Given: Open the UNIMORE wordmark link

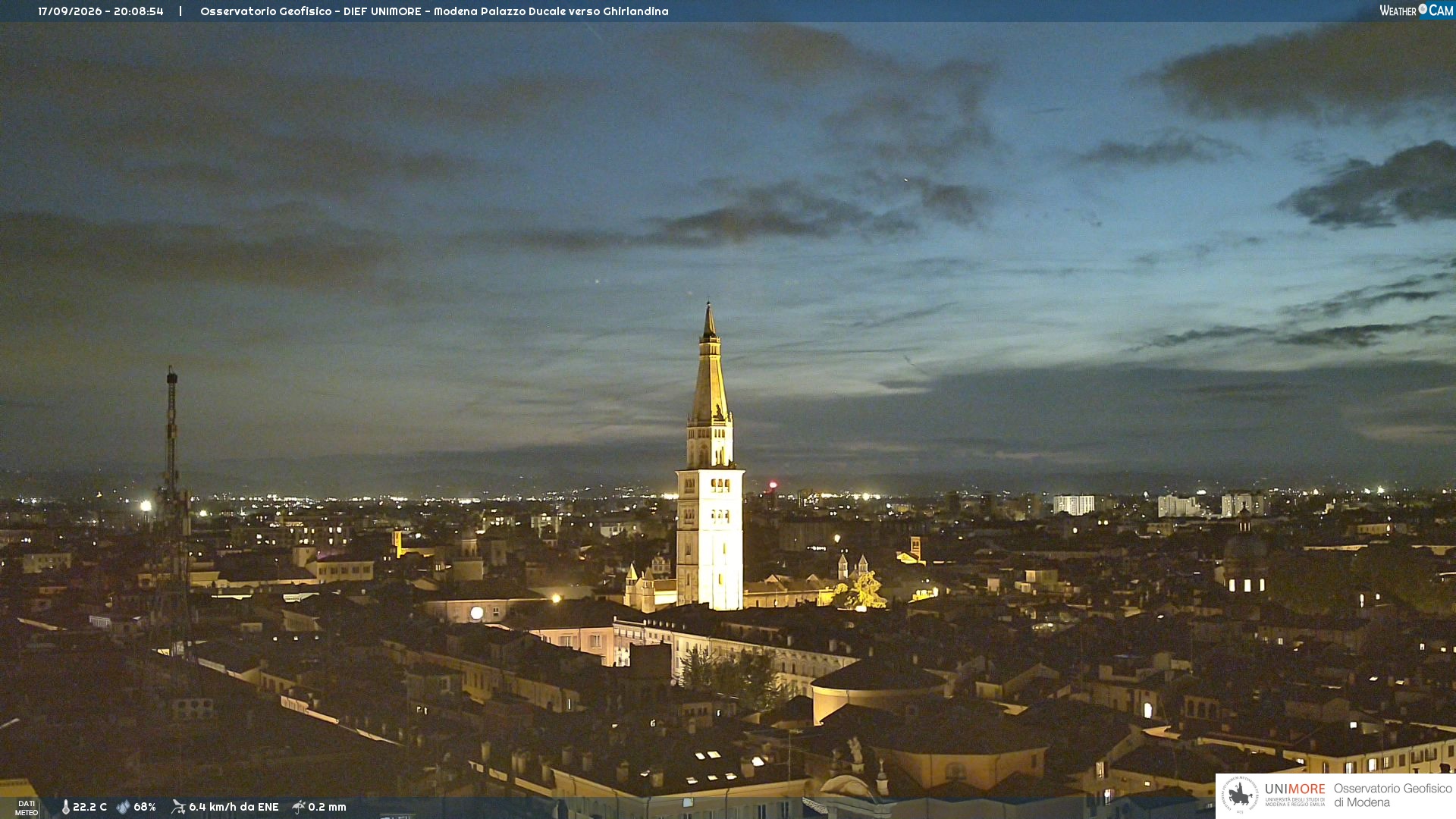Looking at the screenshot, I should (x=1294, y=789).
